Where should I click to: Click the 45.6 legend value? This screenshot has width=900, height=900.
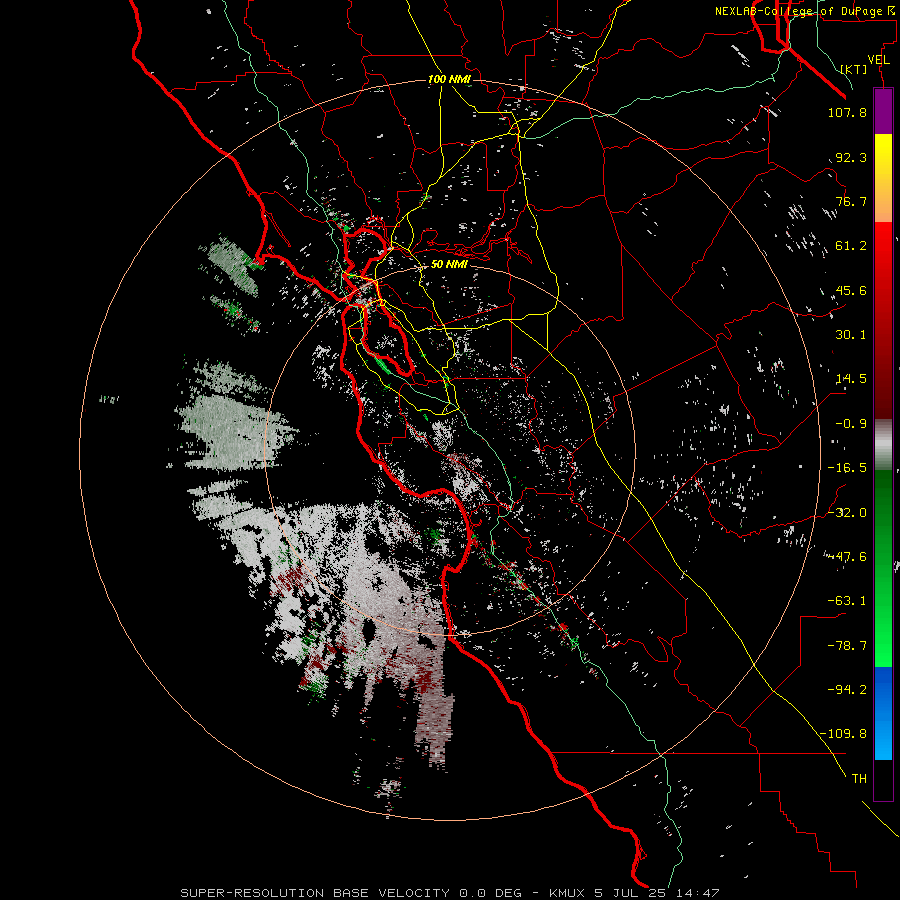click(x=851, y=290)
